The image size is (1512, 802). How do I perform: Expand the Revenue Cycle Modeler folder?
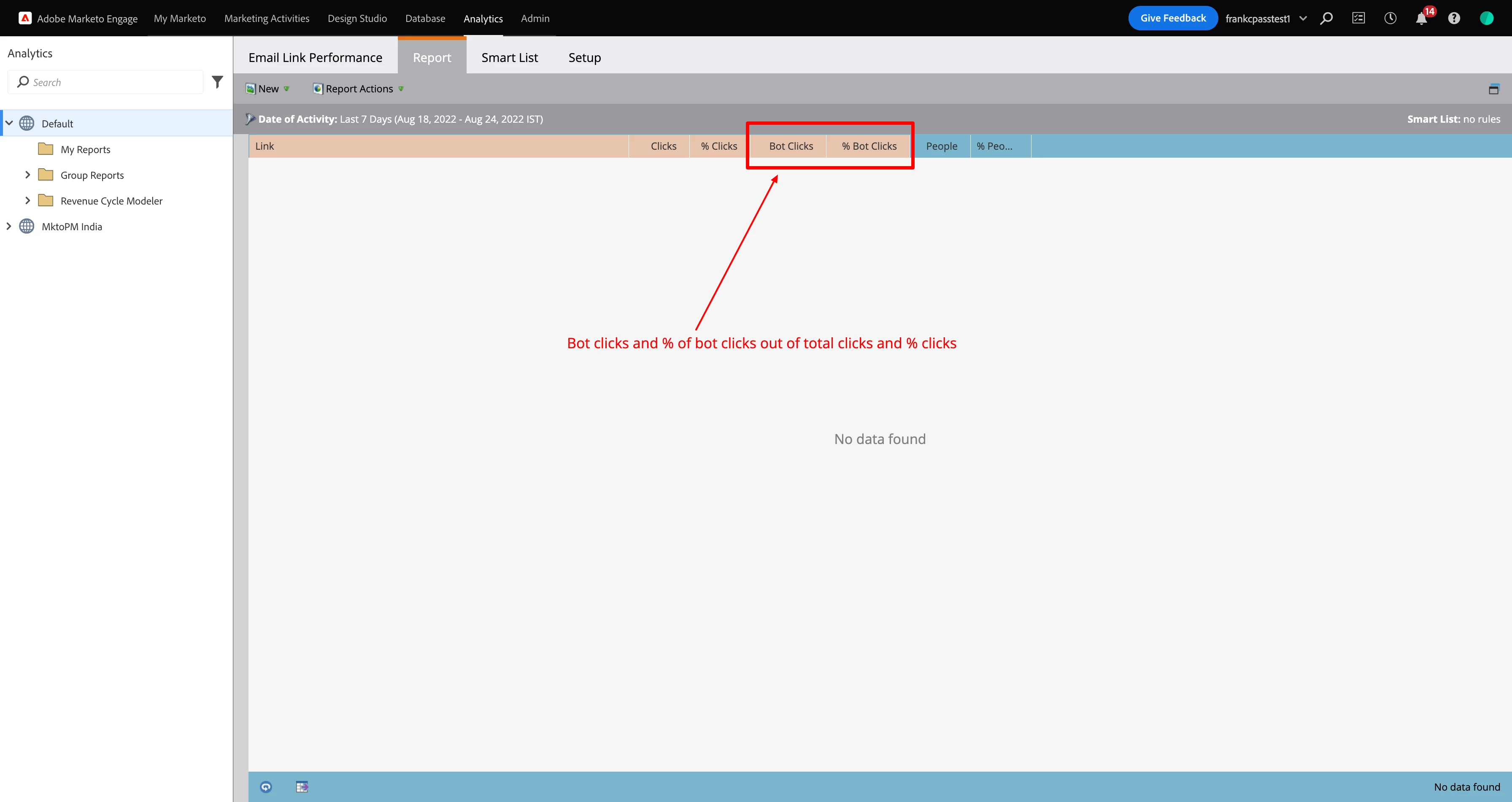click(27, 201)
